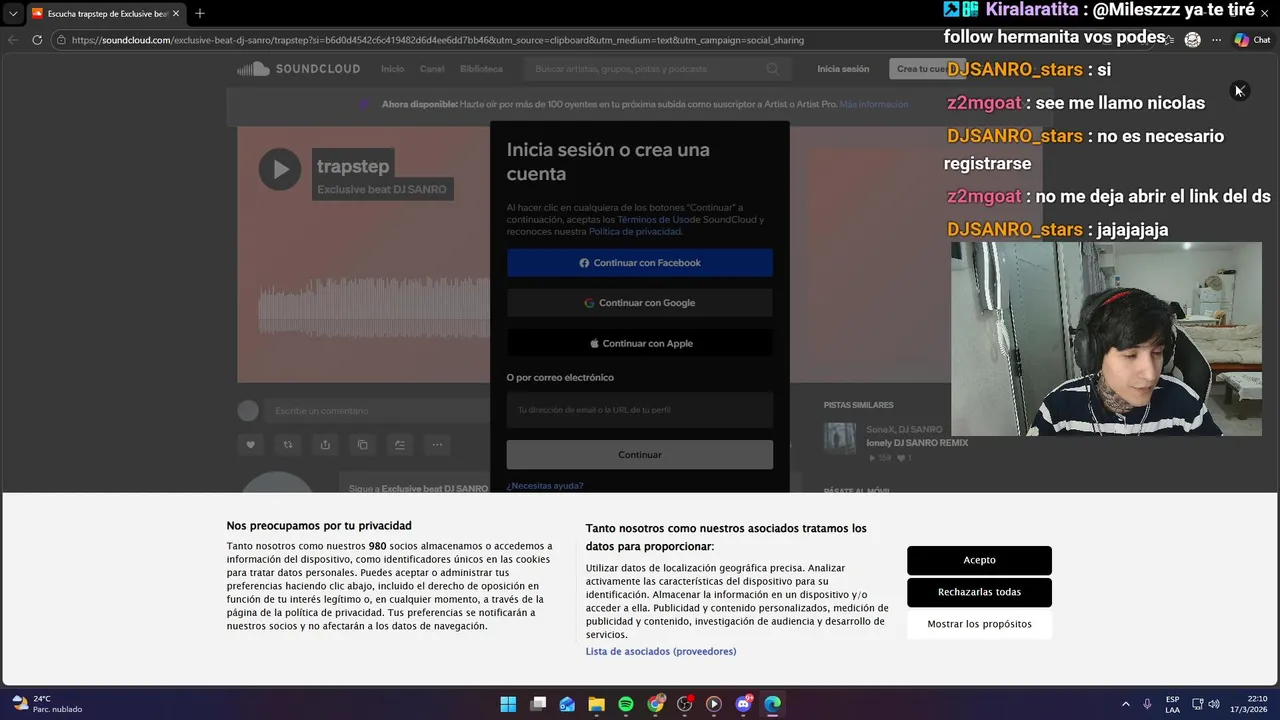Screen dimensions: 1280x720
Task: Open lonely DJ SANRO REMIX thumbnail
Action: click(x=840, y=438)
